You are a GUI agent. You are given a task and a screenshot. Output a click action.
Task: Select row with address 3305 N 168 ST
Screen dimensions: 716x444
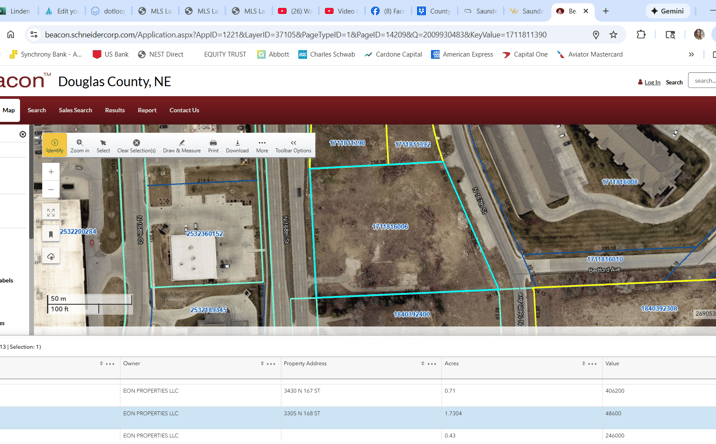coord(358,418)
